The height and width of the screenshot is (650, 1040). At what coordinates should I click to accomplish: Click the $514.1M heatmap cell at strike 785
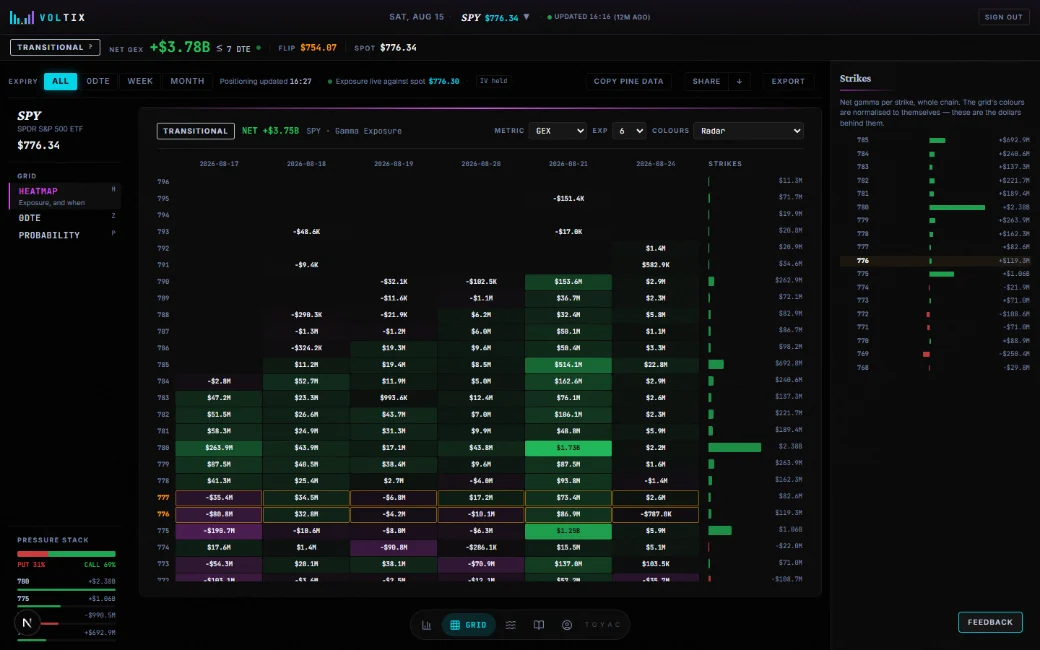(568, 365)
